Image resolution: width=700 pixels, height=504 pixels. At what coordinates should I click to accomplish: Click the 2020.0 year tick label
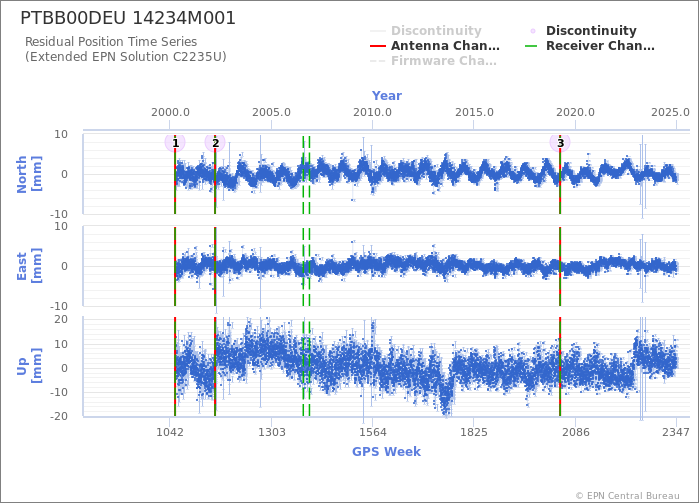click(575, 112)
